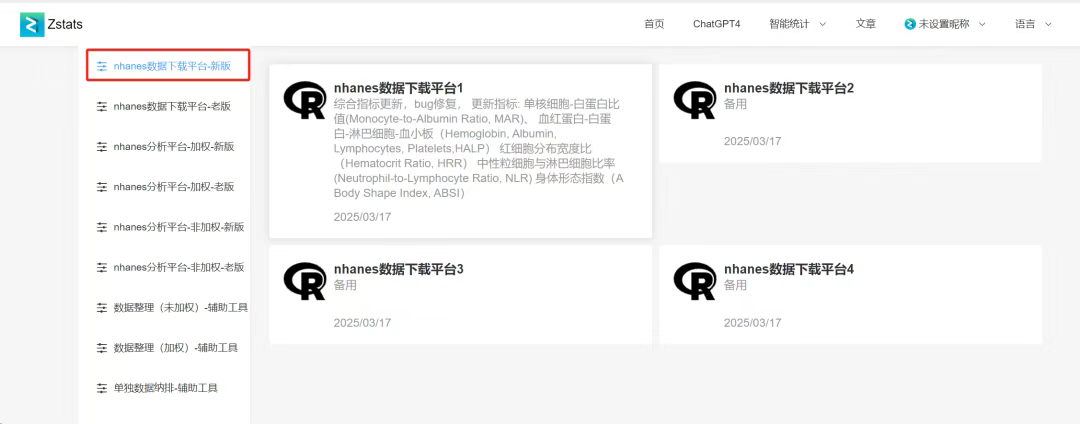The height and width of the screenshot is (424, 1080).
Task: Click the user avatar icon beside 未设置昵称
Action: pos(910,24)
